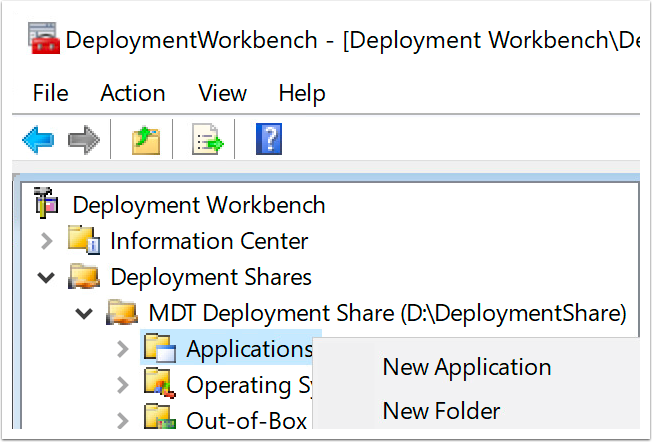Viewport: 652px width, 442px height.
Task: Select the Out-of-Box tree label
Action: [247, 420]
